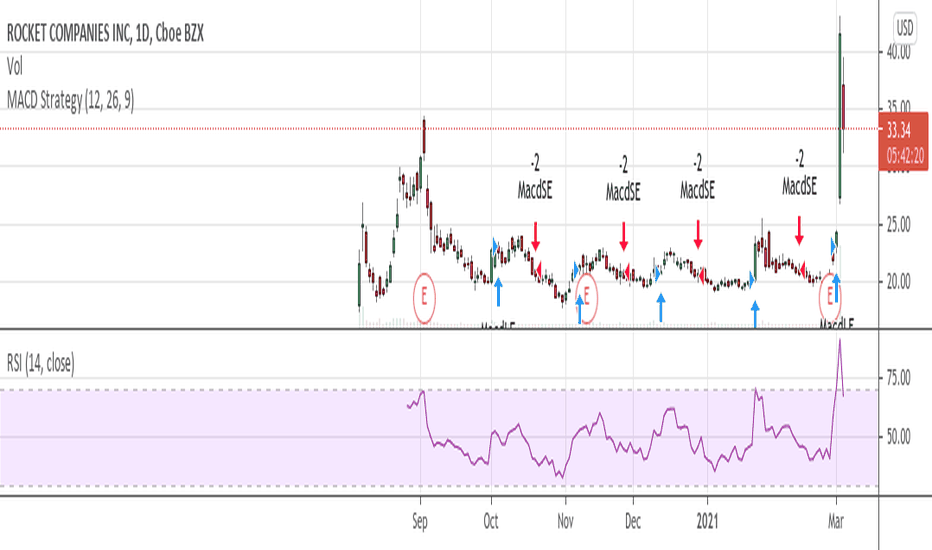Select the blue long-entry arrow in mid-December
932x550 pixels.
pos(660,308)
